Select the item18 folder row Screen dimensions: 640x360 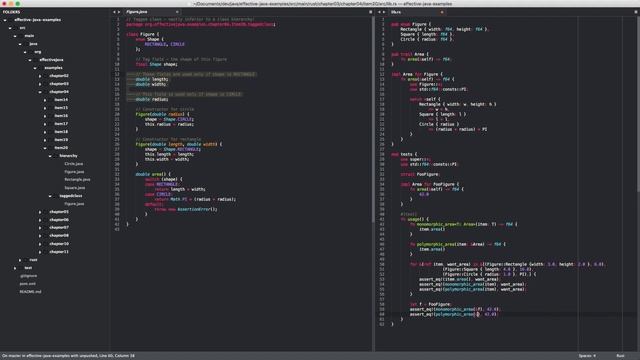[61, 132]
